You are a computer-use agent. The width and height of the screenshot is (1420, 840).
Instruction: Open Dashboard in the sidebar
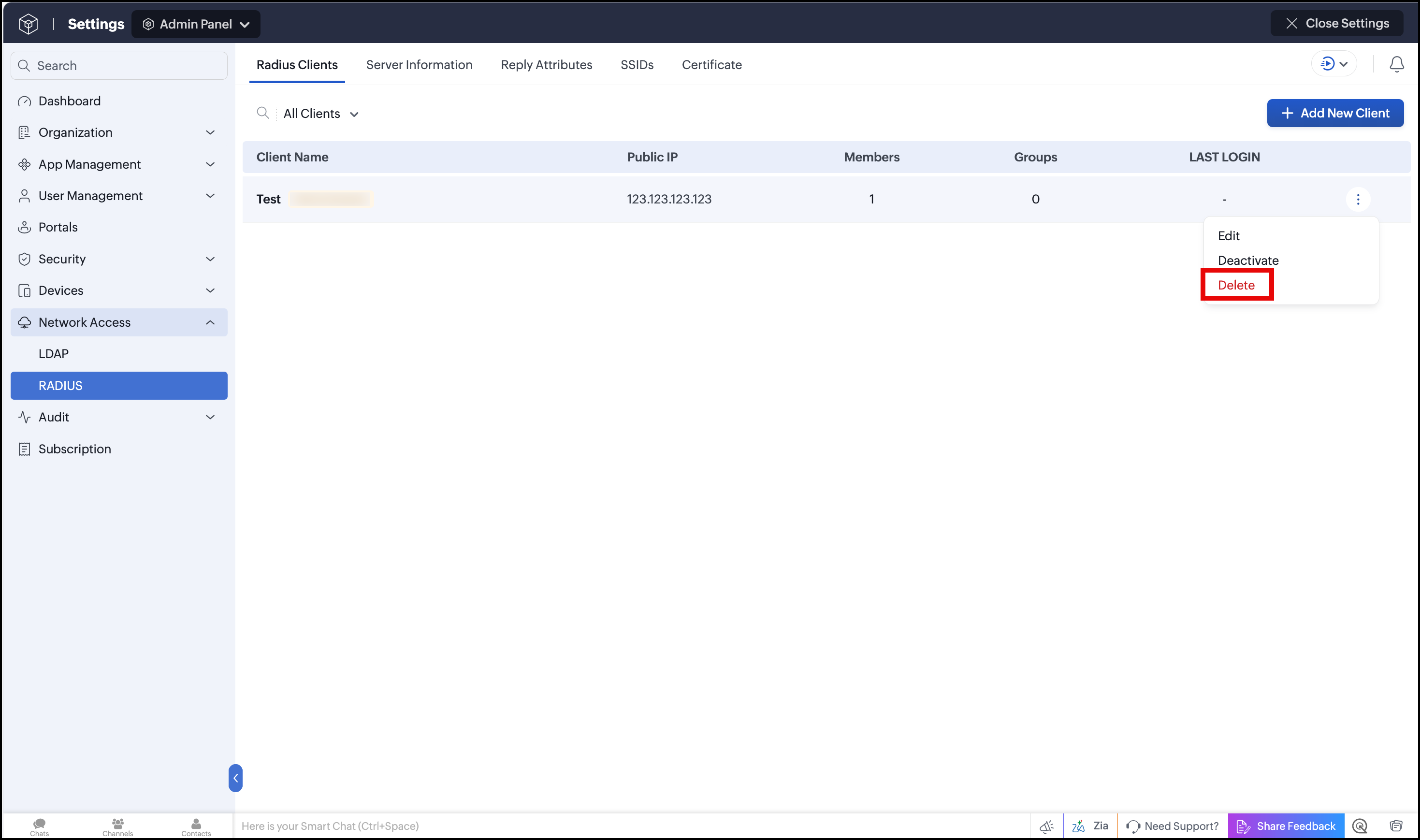[119, 101]
